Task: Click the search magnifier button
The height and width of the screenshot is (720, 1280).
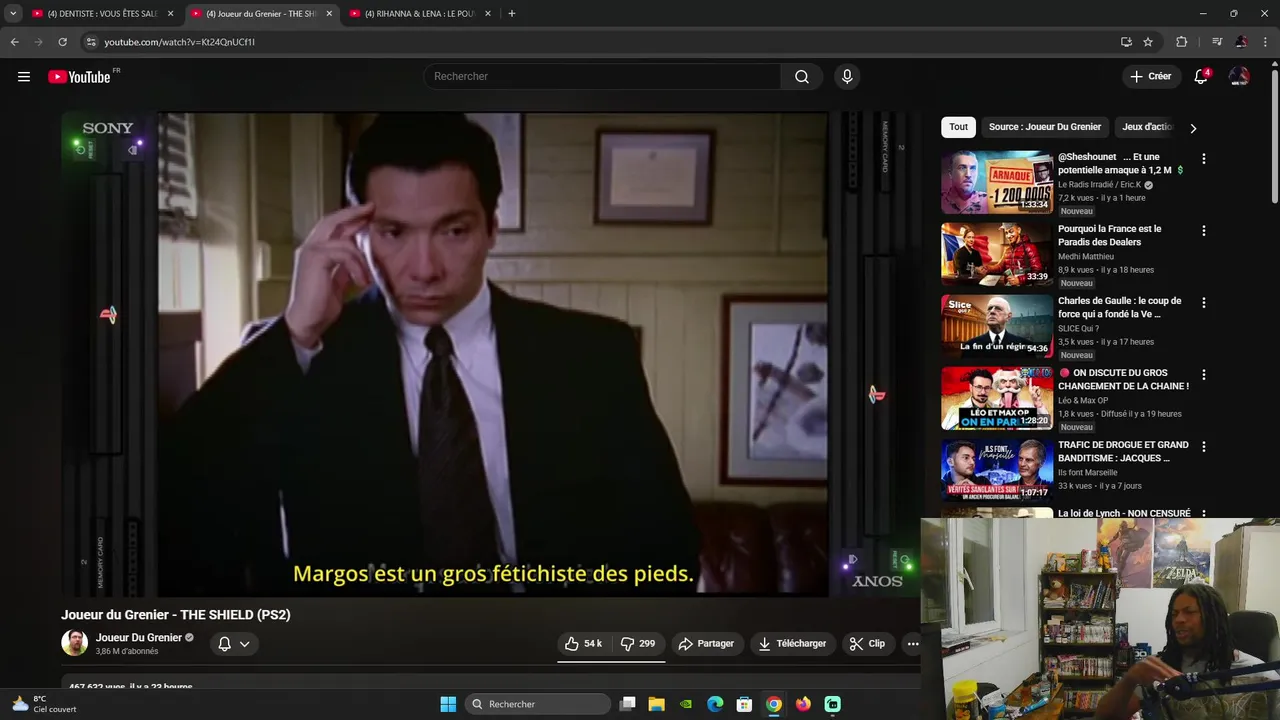Action: coord(802,77)
